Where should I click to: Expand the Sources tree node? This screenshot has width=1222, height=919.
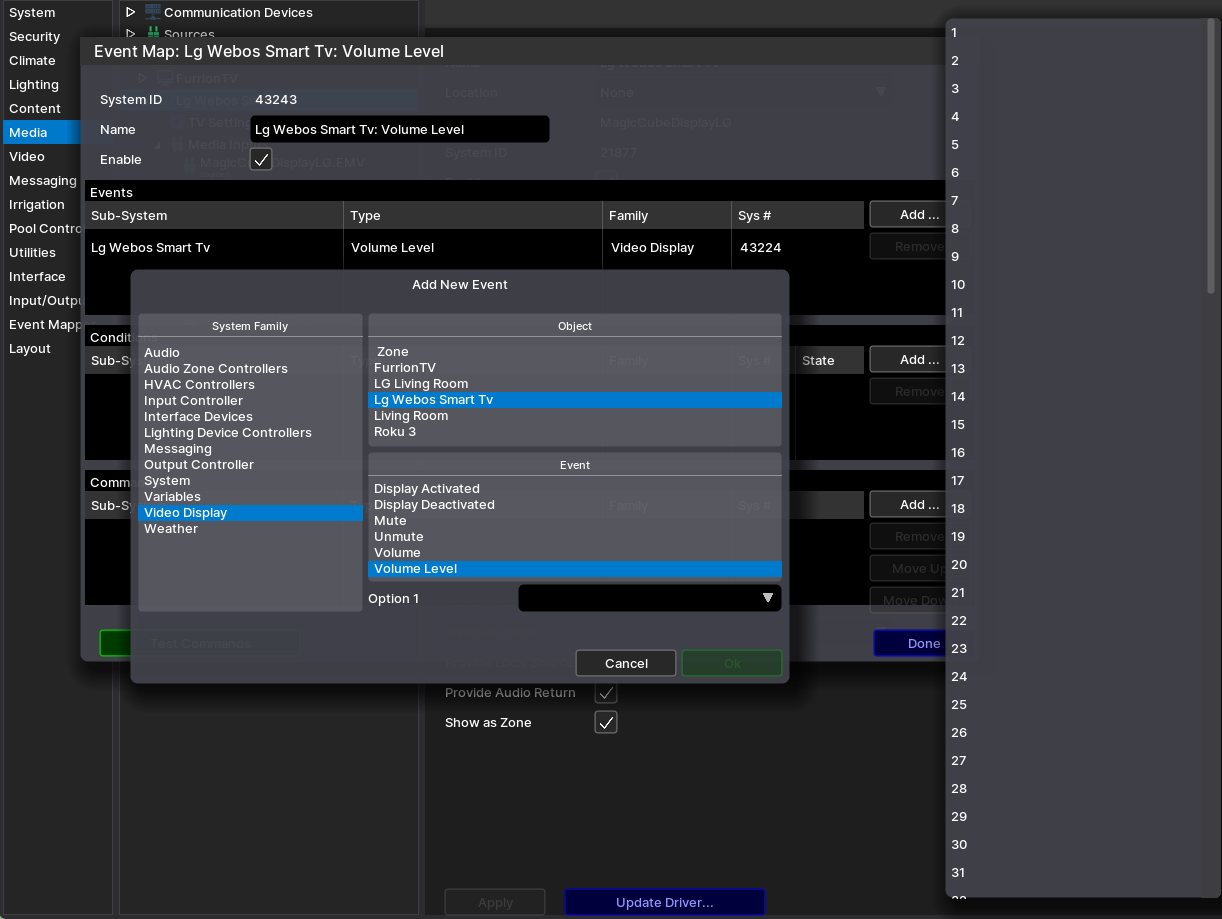click(130, 34)
